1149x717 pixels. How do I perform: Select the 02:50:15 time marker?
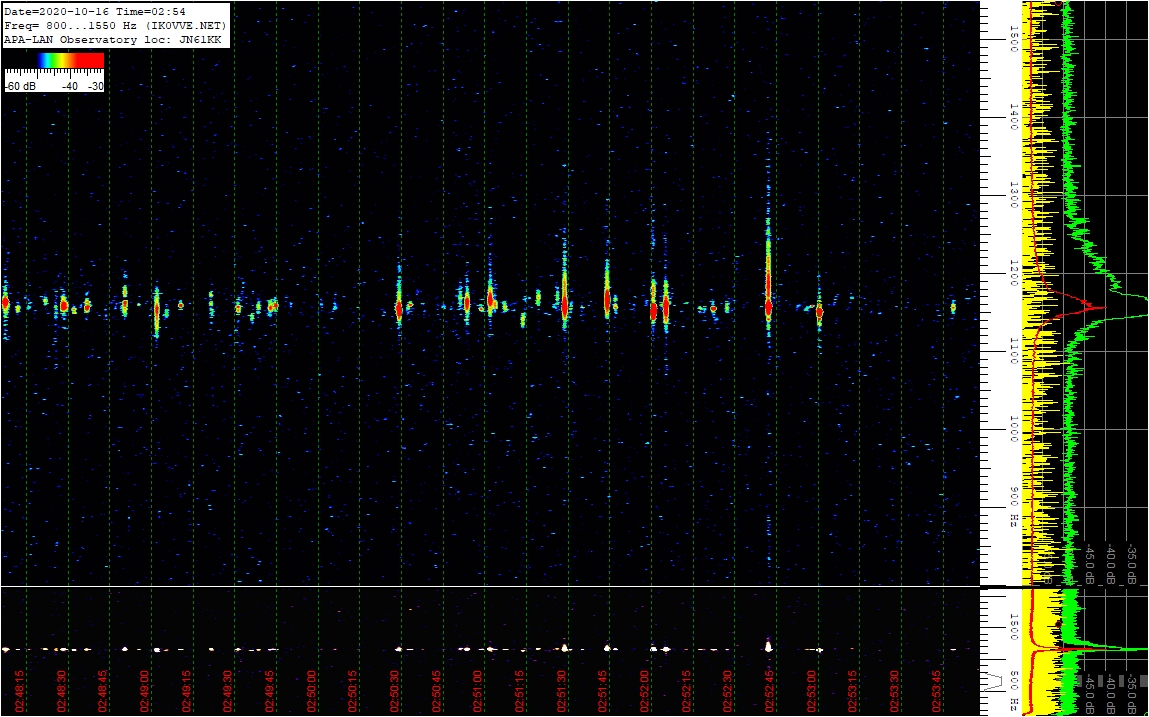(x=354, y=691)
